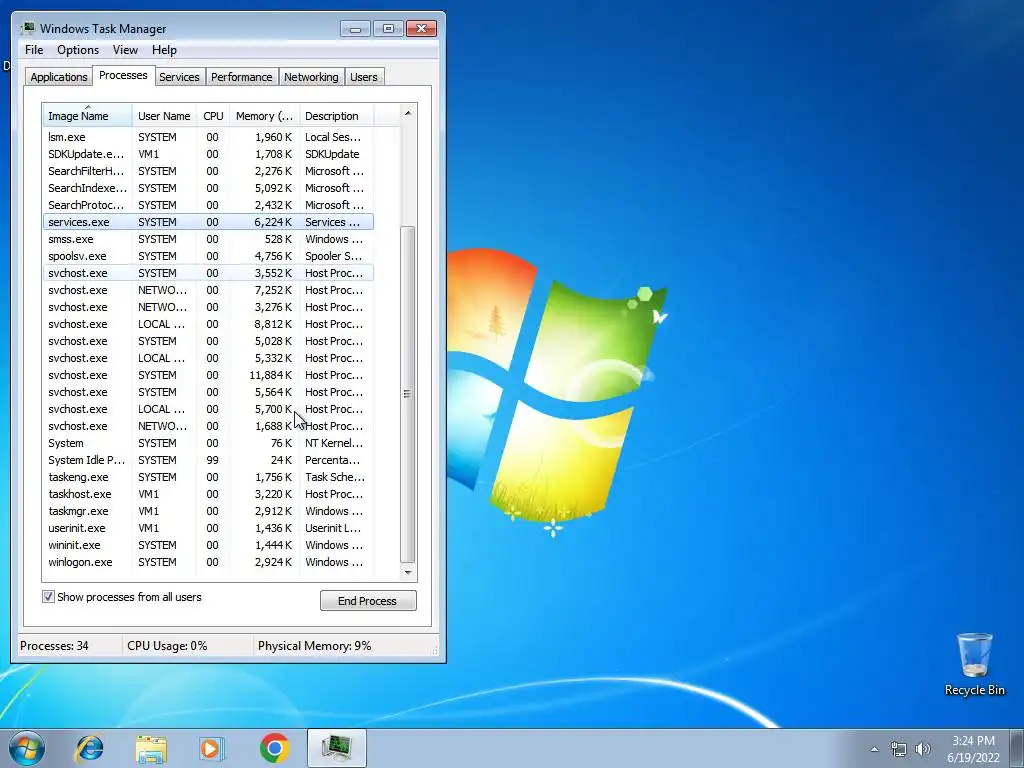Image resolution: width=1024 pixels, height=768 pixels.
Task: Click the Task Manager taskbar button
Action: click(x=336, y=748)
